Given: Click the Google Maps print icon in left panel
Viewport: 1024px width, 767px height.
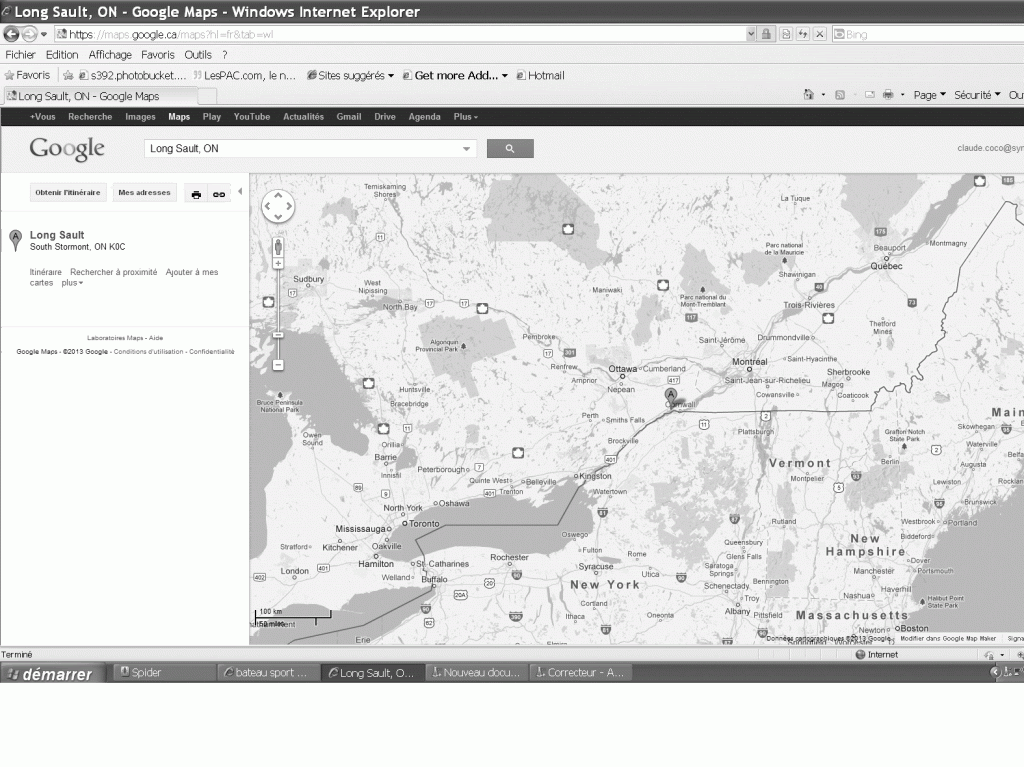Looking at the screenshot, I should 196,194.
